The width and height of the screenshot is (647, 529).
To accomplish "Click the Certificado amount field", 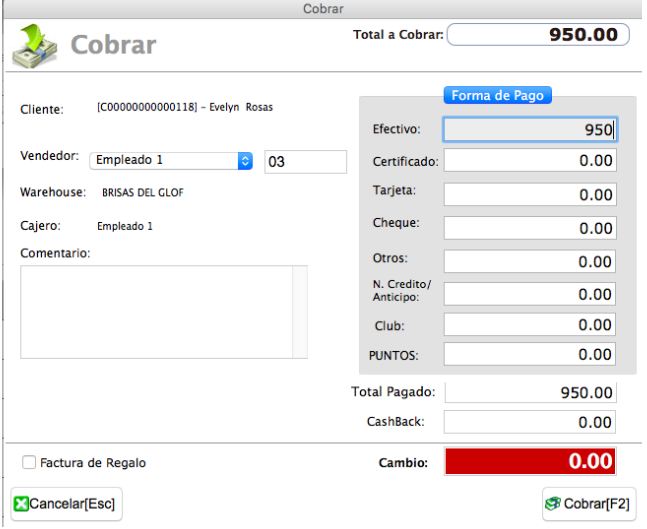I will (530, 161).
